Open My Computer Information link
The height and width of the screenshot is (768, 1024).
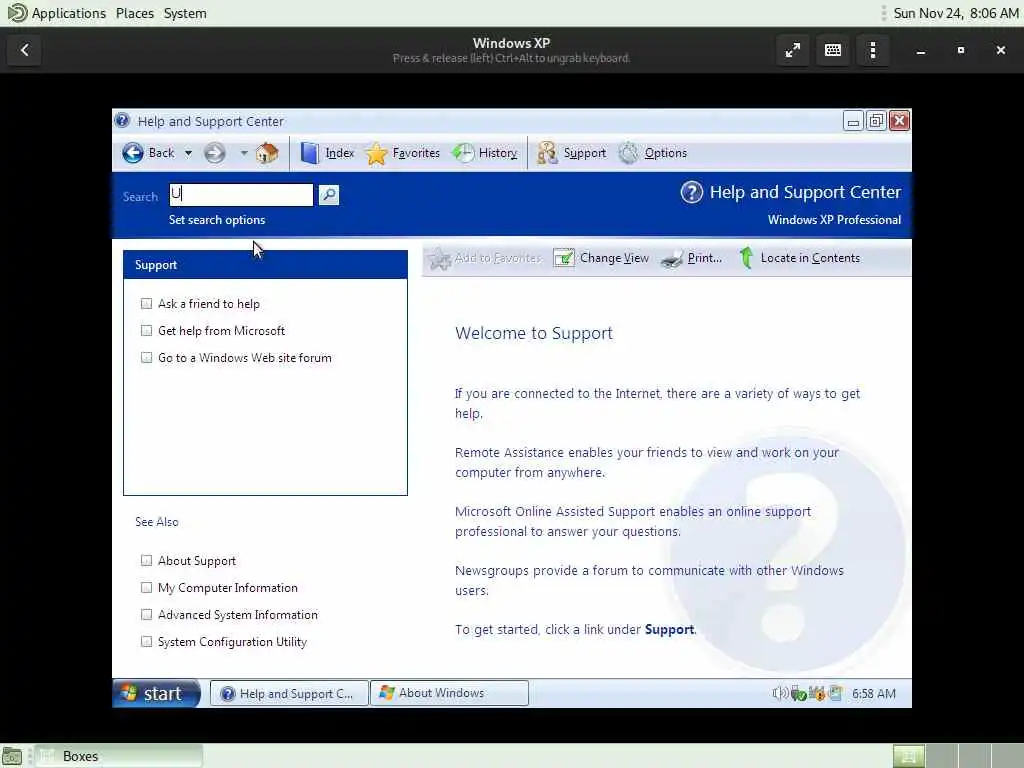pos(228,588)
